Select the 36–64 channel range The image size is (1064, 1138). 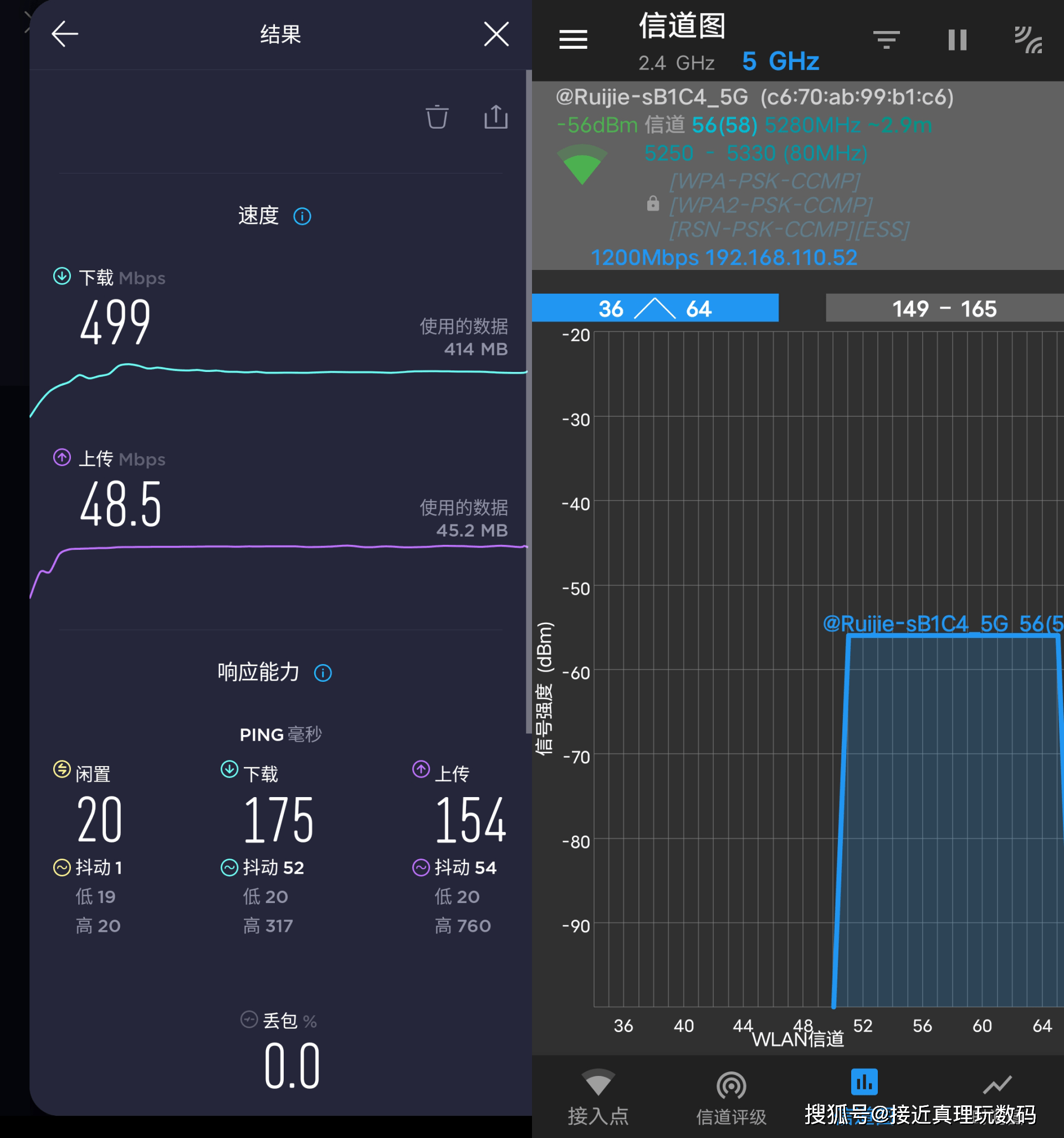[655, 309]
